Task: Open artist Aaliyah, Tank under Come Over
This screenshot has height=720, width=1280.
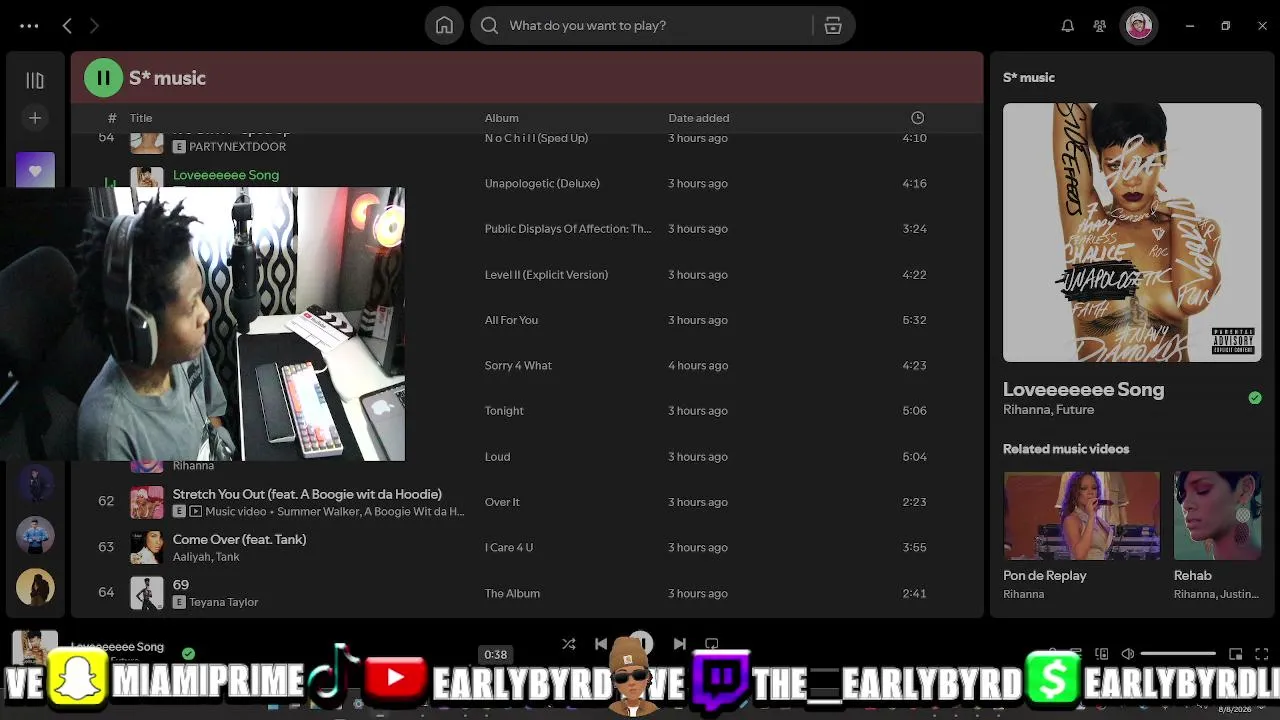Action: pos(206,557)
